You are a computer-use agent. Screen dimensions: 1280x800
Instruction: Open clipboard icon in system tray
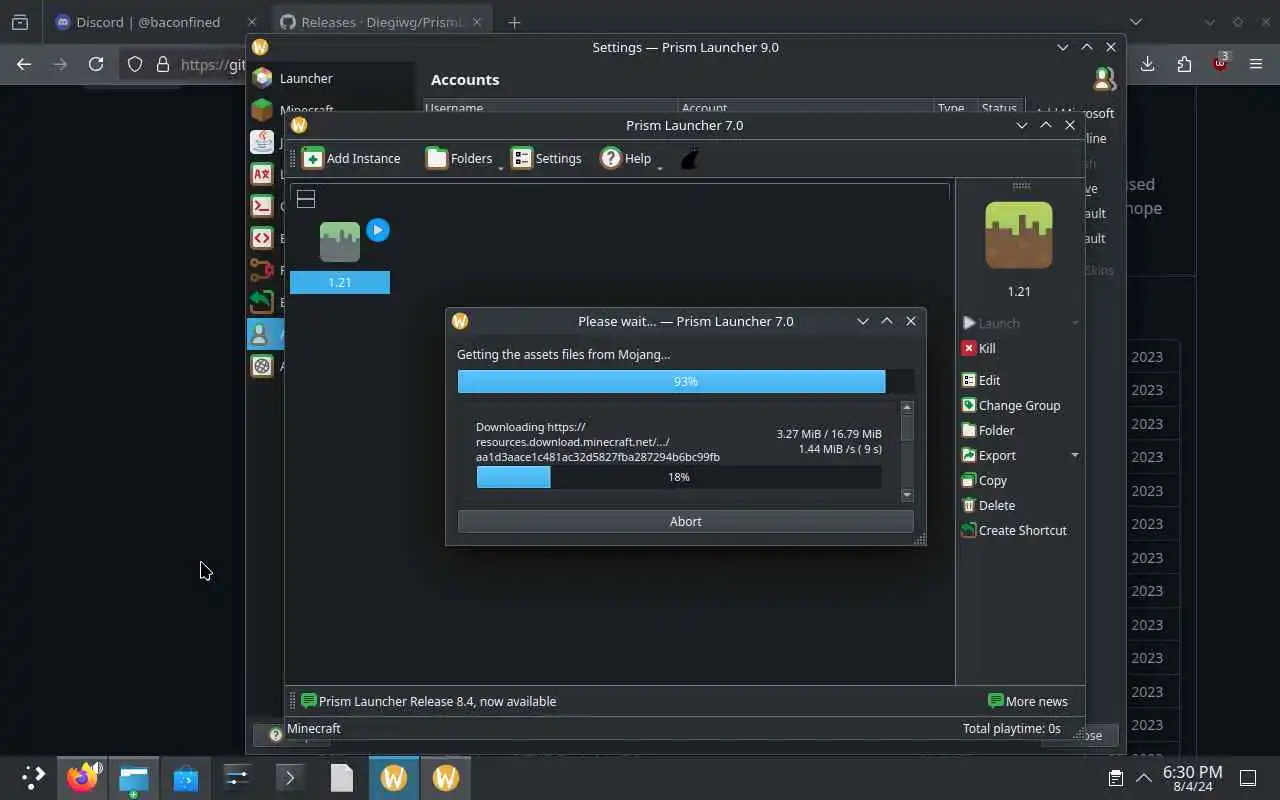[1115, 778]
